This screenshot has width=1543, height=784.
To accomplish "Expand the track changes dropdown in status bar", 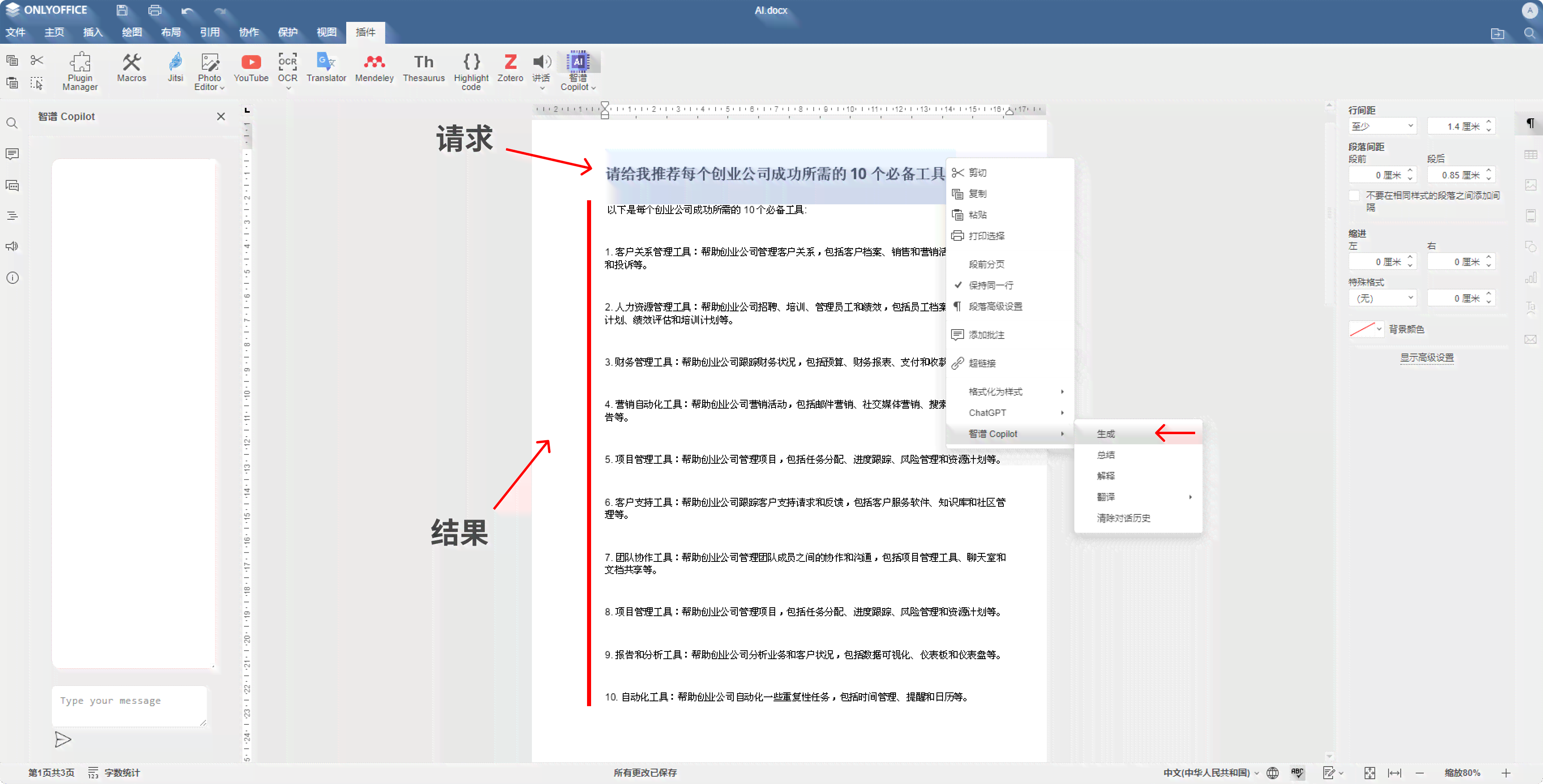I will (1341, 773).
